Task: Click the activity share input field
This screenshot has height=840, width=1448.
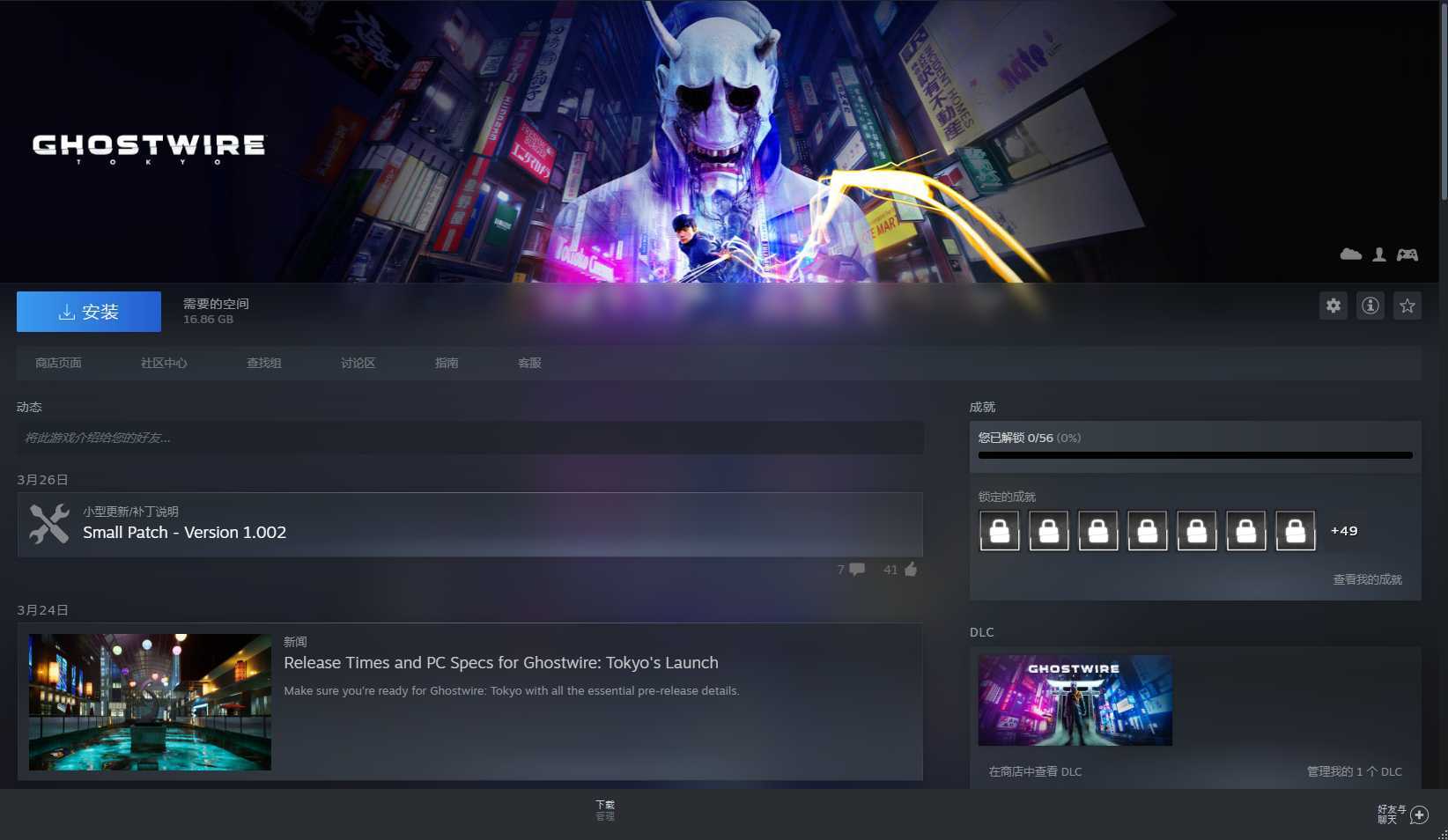Action: [470, 438]
